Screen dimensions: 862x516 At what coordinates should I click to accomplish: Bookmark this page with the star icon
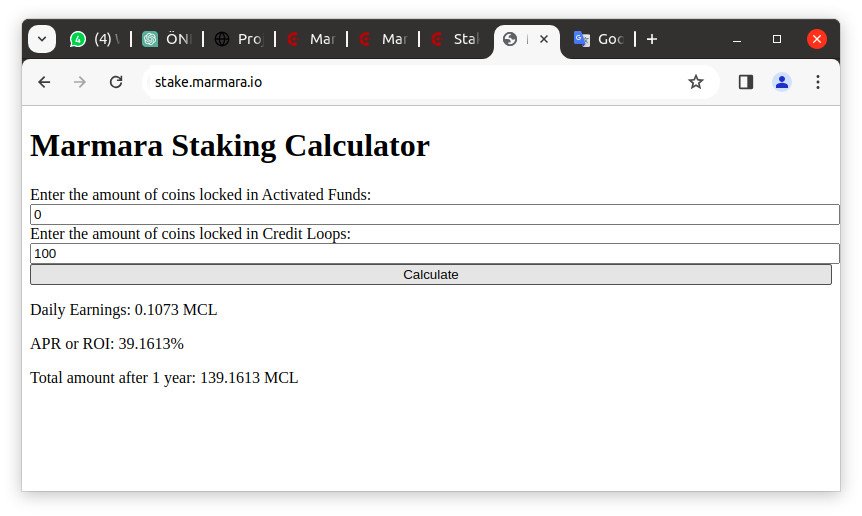coord(696,82)
